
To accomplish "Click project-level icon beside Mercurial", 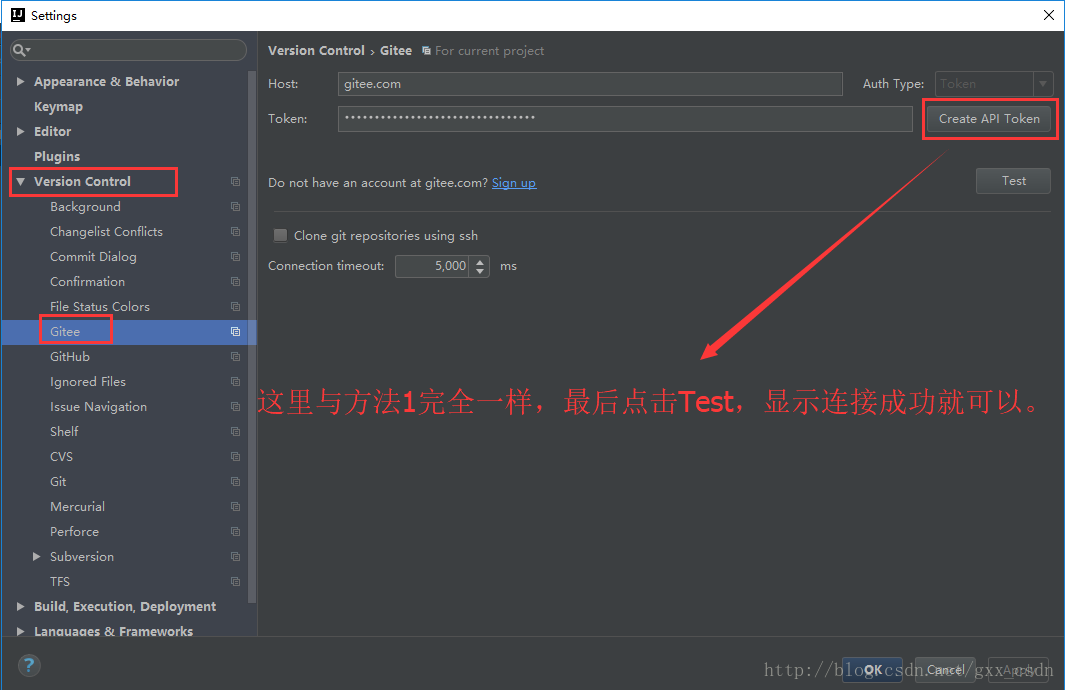I will (x=235, y=507).
